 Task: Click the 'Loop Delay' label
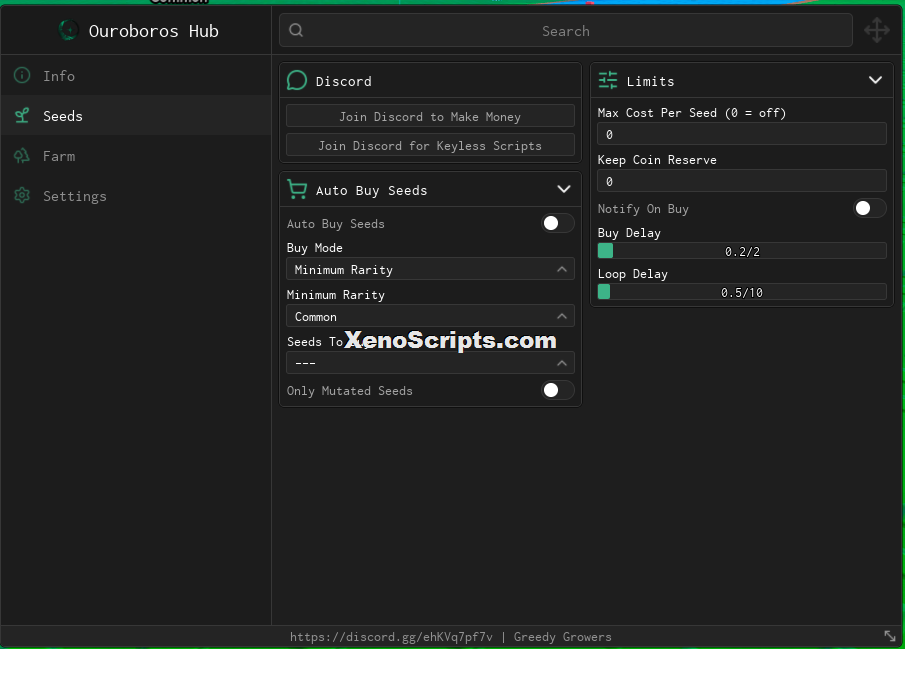633,274
